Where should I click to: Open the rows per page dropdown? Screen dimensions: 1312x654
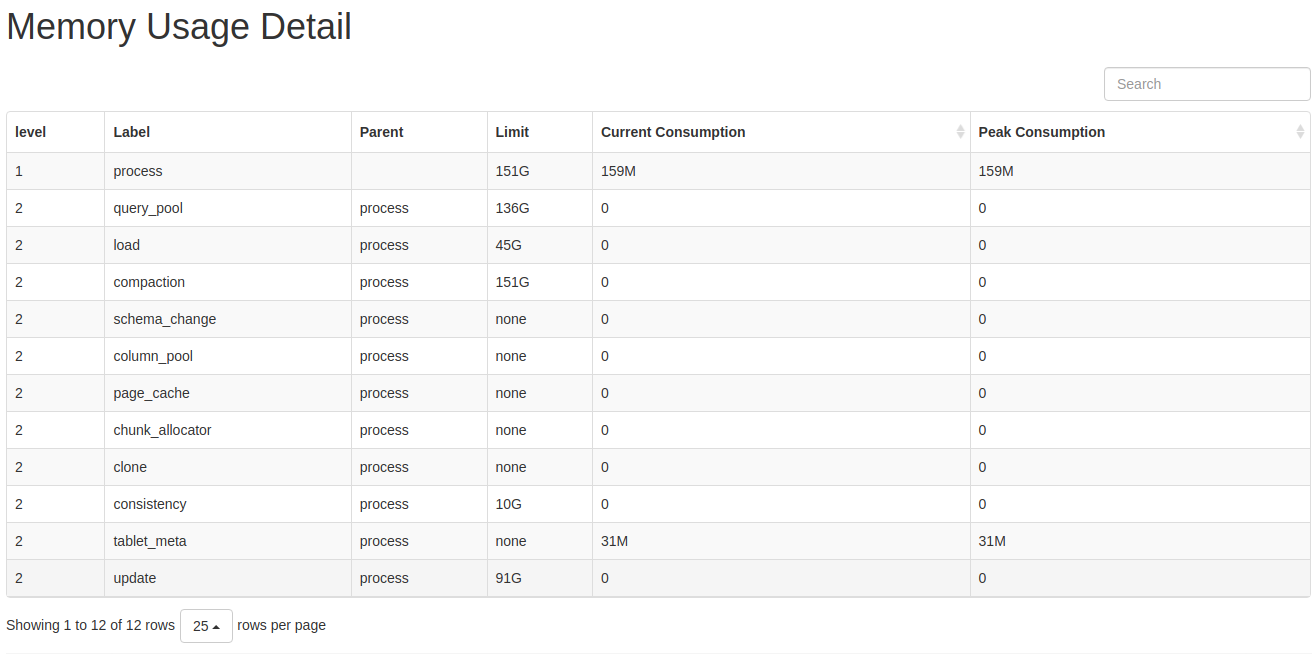[206, 626]
